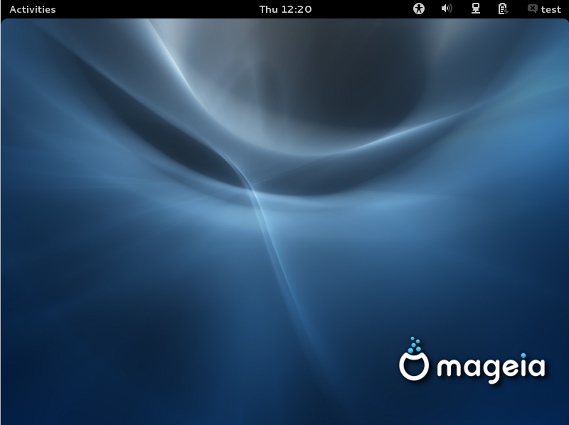Select the Activities item in the top bar
This screenshot has height=425, width=569.
tap(32, 9)
